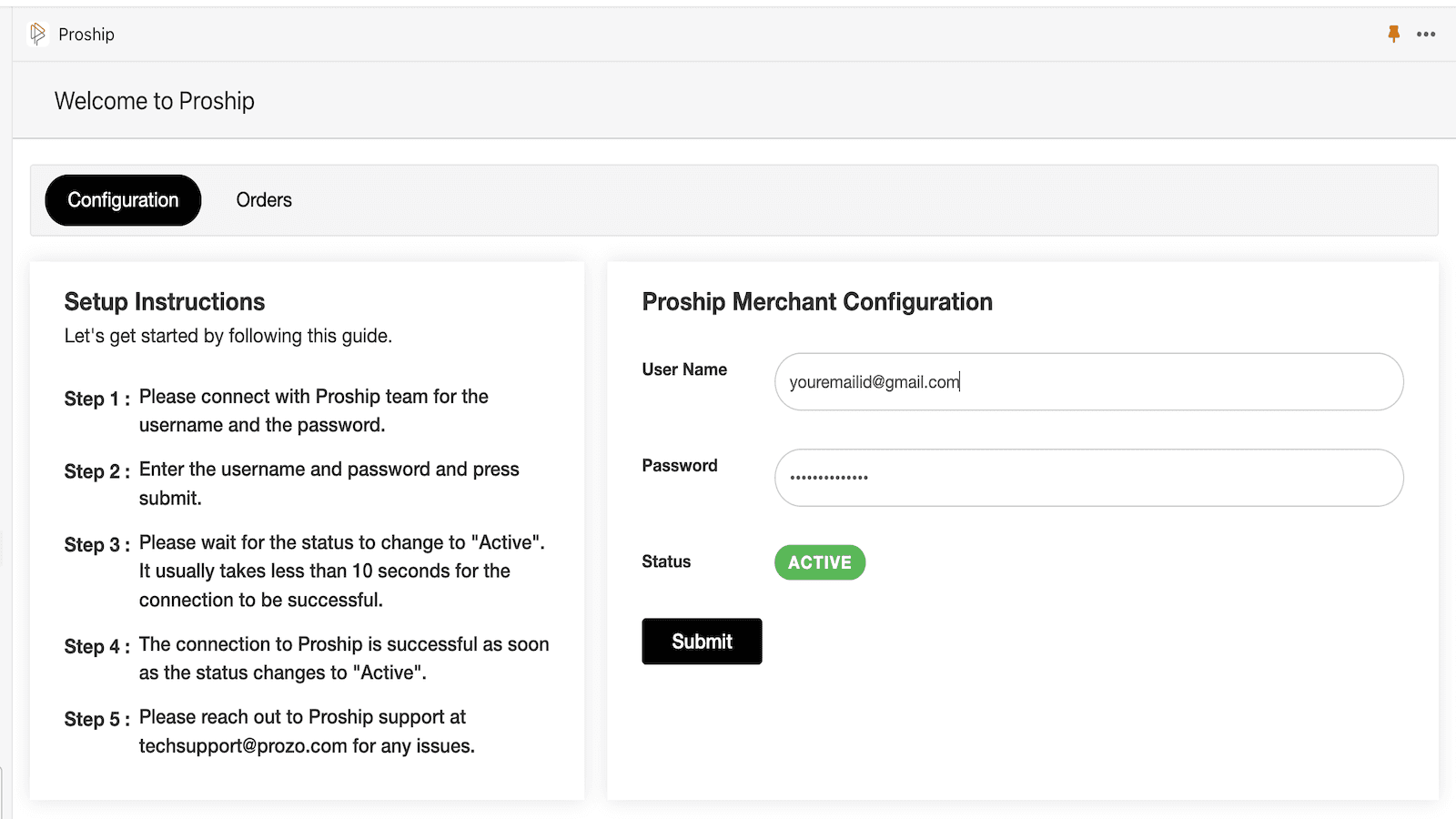Viewport: 1456px width, 819px height.
Task: Switch to the Configuration tab
Action: pos(123,200)
